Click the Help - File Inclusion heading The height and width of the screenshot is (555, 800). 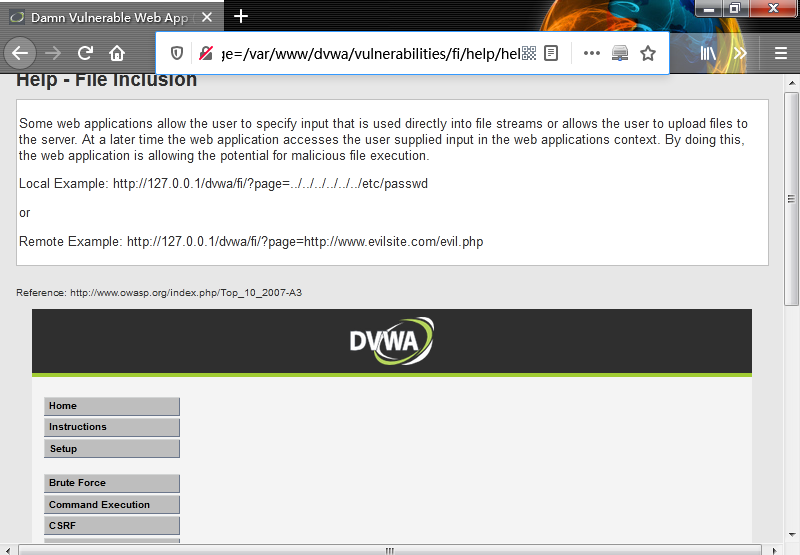(x=106, y=81)
